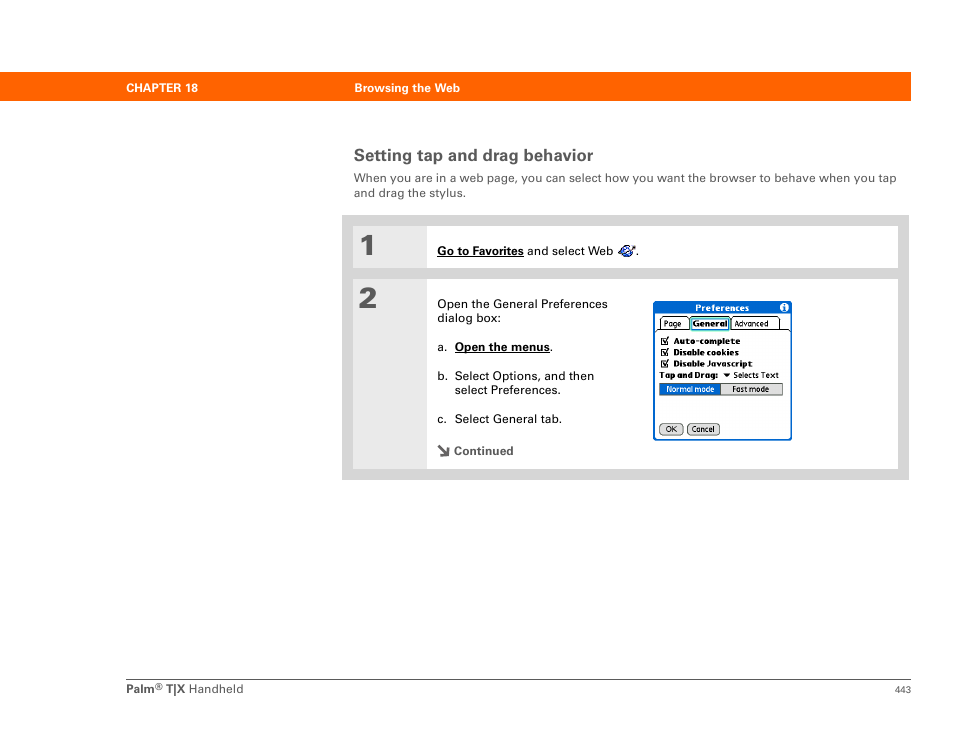The width and height of the screenshot is (954, 738).
Task: Click the Select General tab instruction text
Action: click(x=508, y=419)
